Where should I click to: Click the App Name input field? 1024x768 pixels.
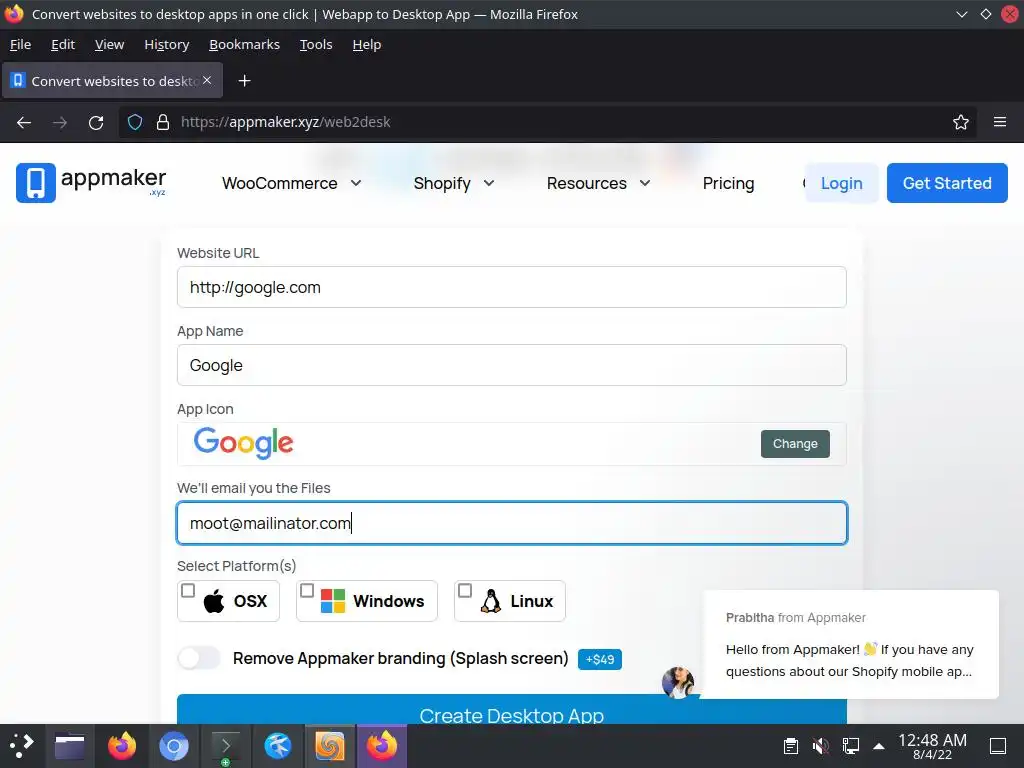511,365
